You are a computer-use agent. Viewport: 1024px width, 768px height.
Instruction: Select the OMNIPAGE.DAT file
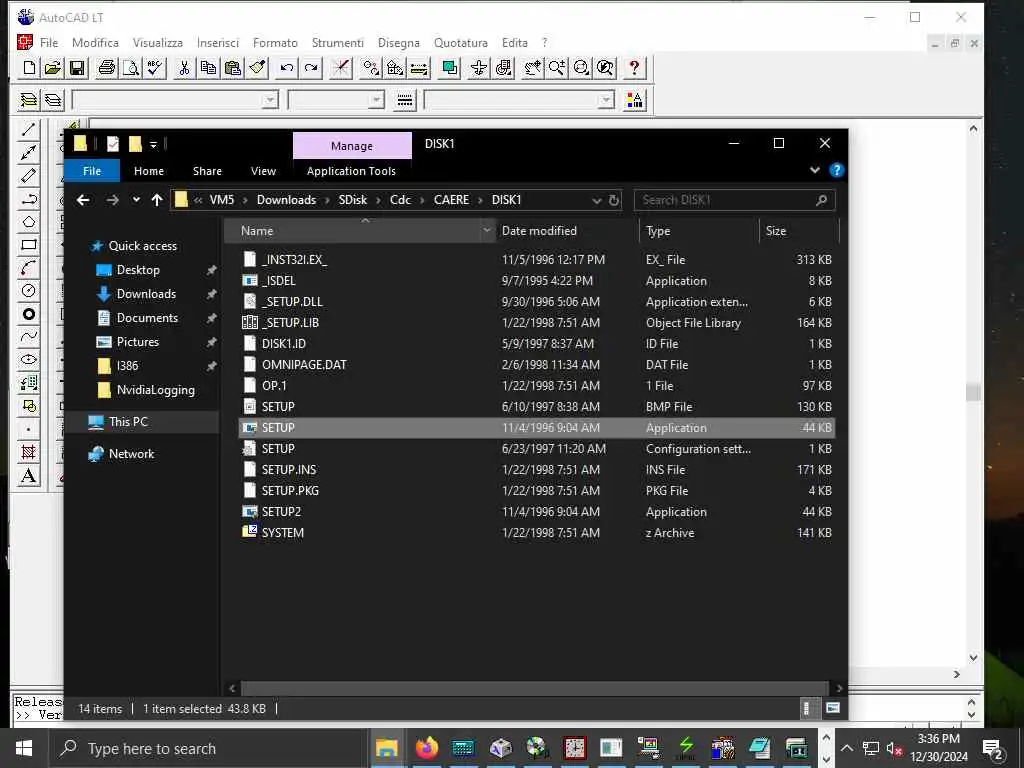[x=304, y=364]
